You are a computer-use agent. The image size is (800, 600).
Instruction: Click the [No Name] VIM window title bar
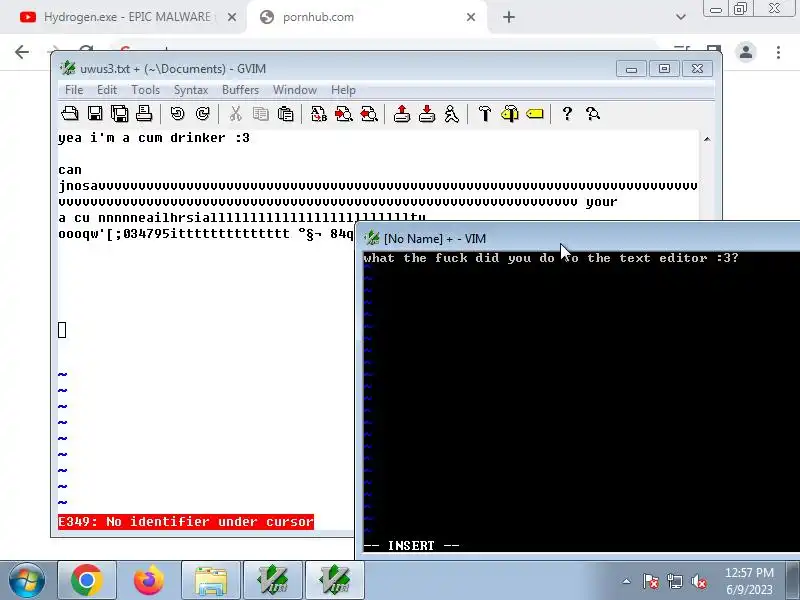coord(577,238)
